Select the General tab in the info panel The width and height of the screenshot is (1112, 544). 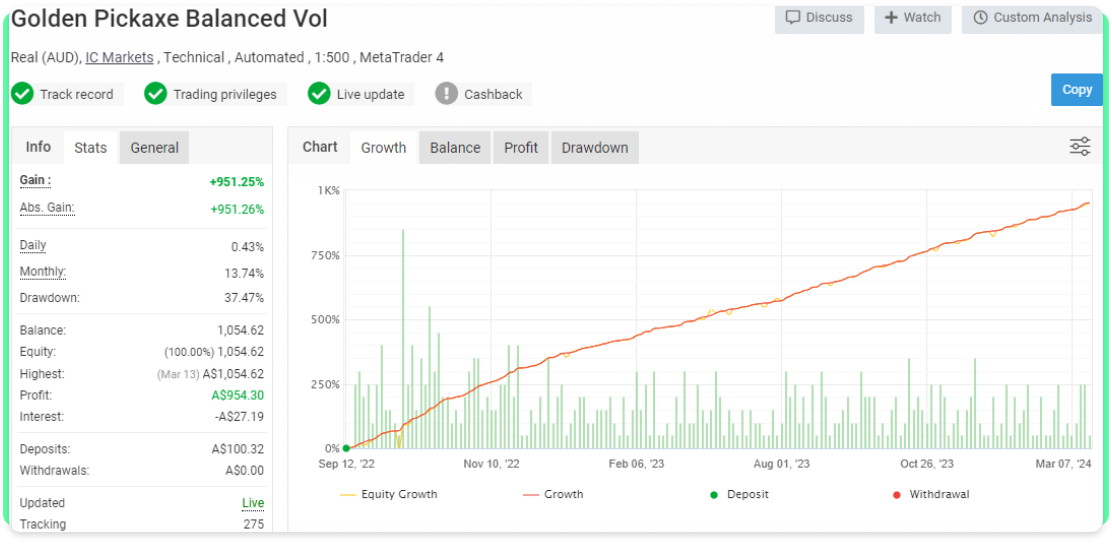pyautogui.click(x=154, y=147)
